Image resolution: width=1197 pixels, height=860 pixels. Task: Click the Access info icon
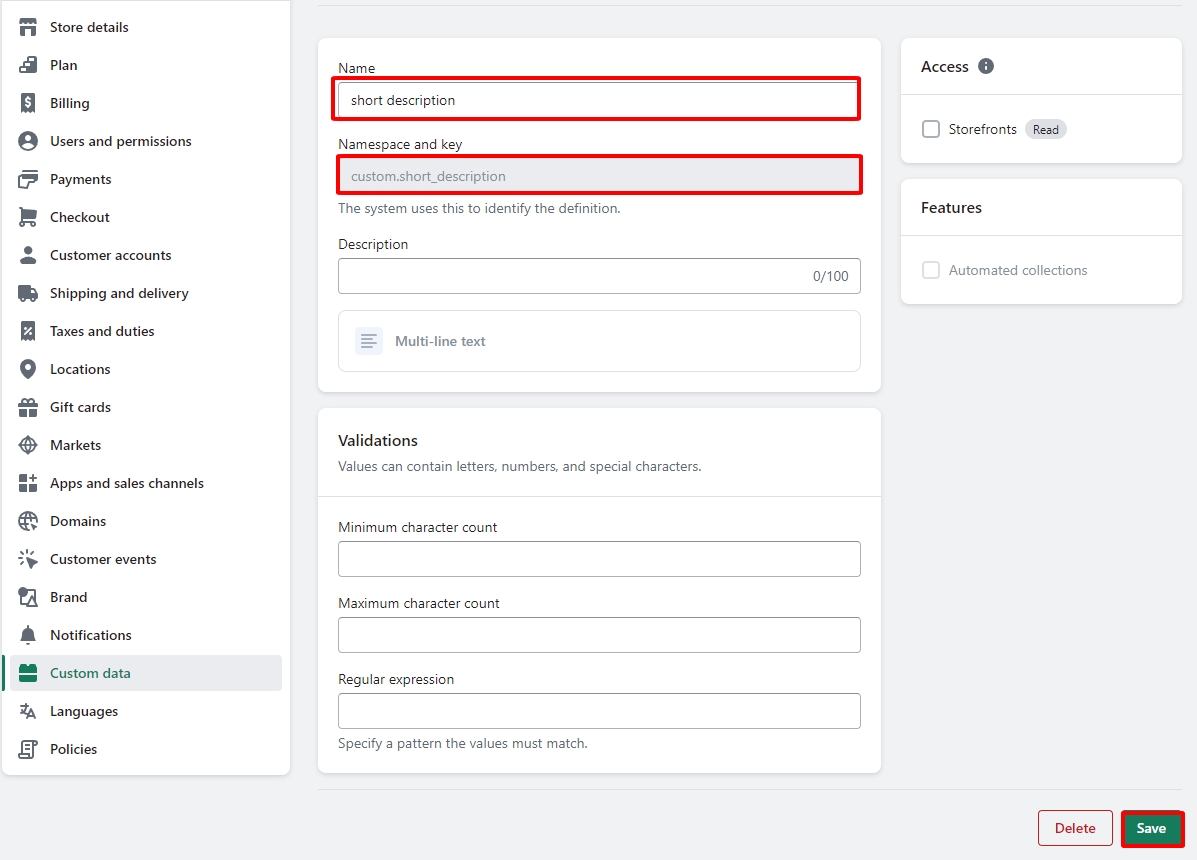click(x=986, y=66)
